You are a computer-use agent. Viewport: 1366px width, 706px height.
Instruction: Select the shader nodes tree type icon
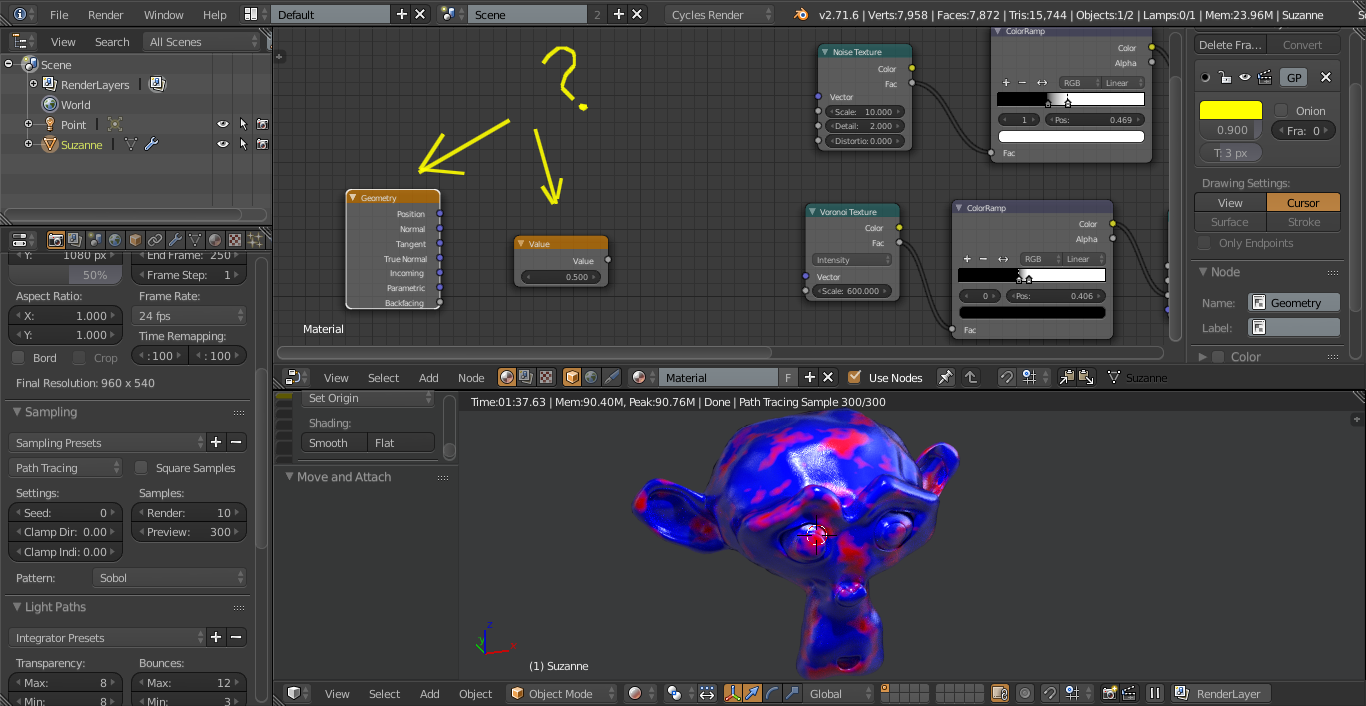(x=507, y=377)
